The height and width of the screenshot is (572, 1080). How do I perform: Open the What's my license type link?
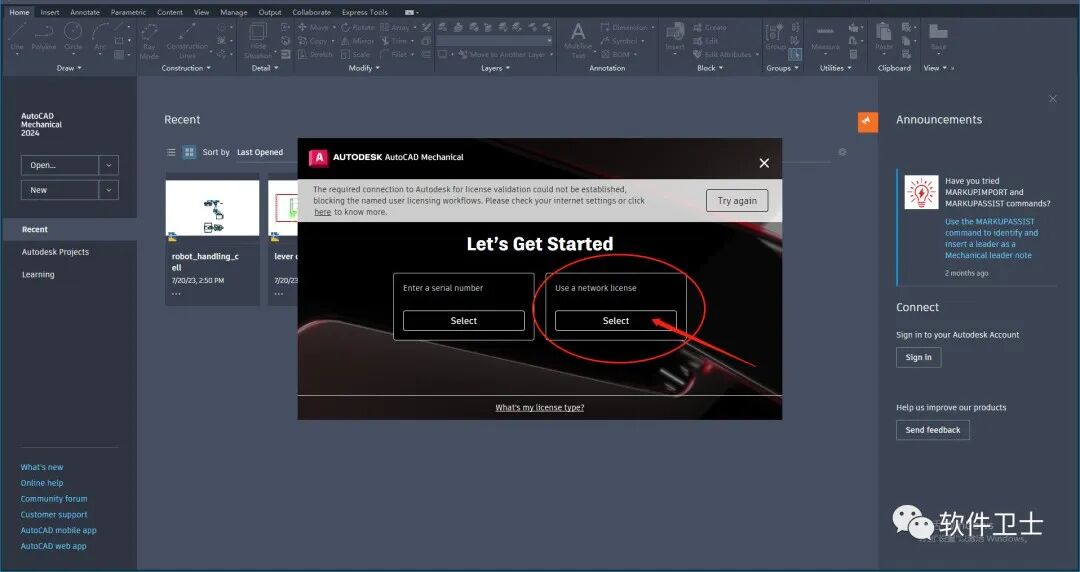[539, 407]
